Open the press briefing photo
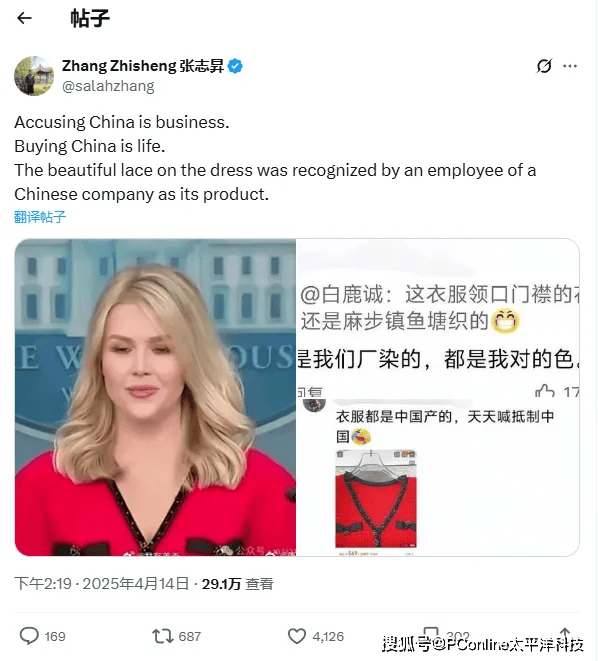Screen dimensions: 598x661 click(155, 397)
